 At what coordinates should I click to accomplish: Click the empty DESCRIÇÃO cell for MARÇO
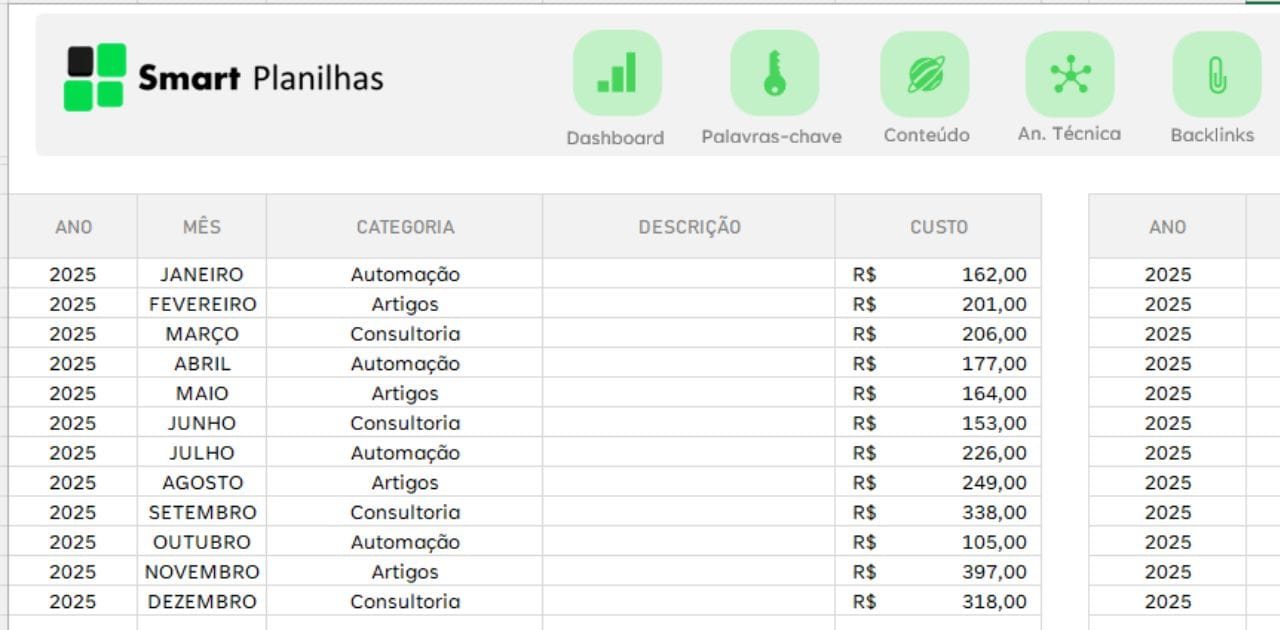click(x=689, y=333)
